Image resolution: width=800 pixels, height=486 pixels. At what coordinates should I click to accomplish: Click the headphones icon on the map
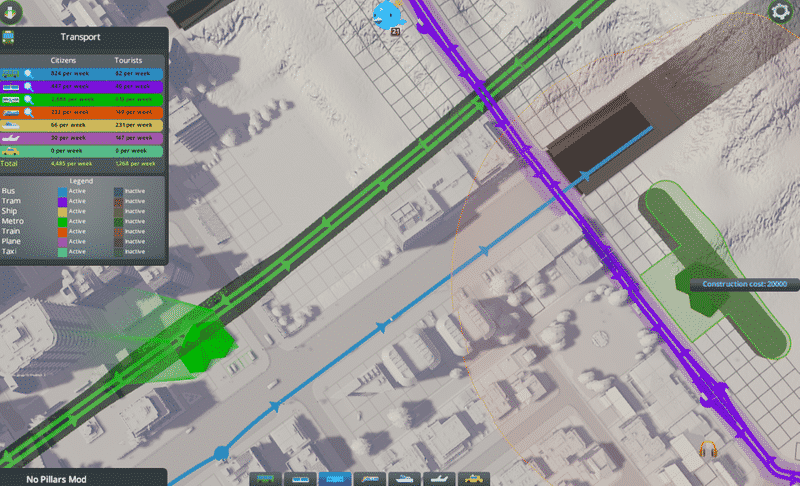click(x=710, y=449)
